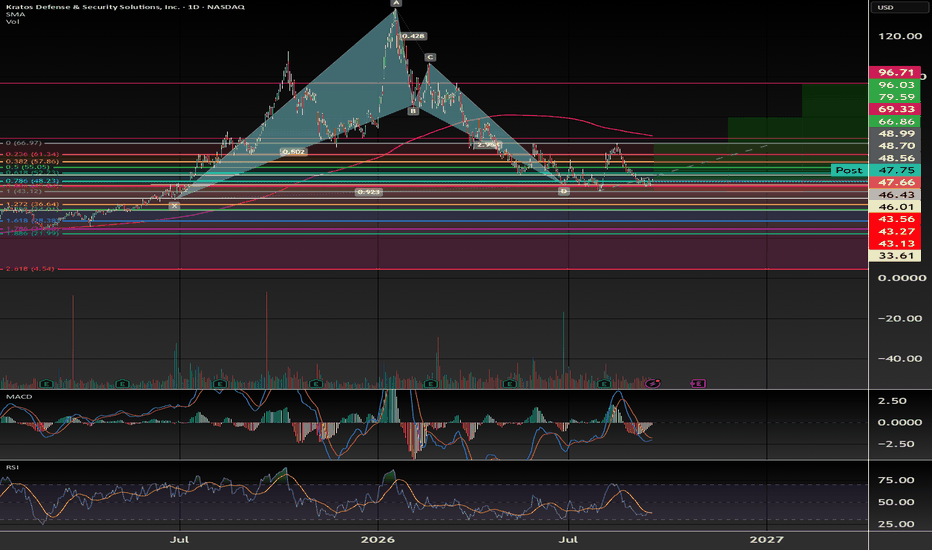Select the D point label of the pattern
This screenshot has width=932, height=550.
pos(563,191)
